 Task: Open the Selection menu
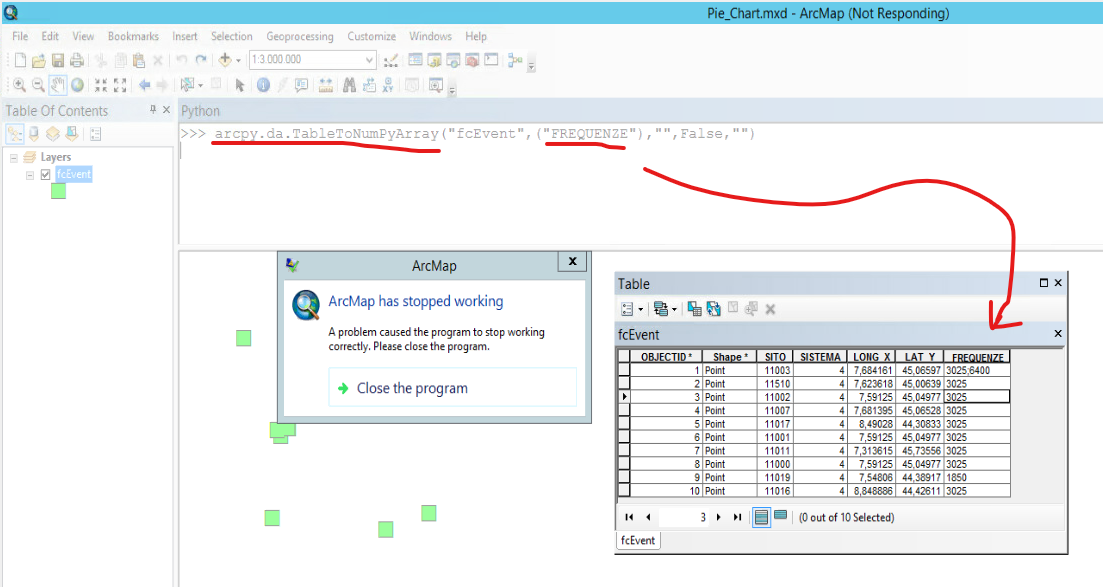click(x=231, y=36)
